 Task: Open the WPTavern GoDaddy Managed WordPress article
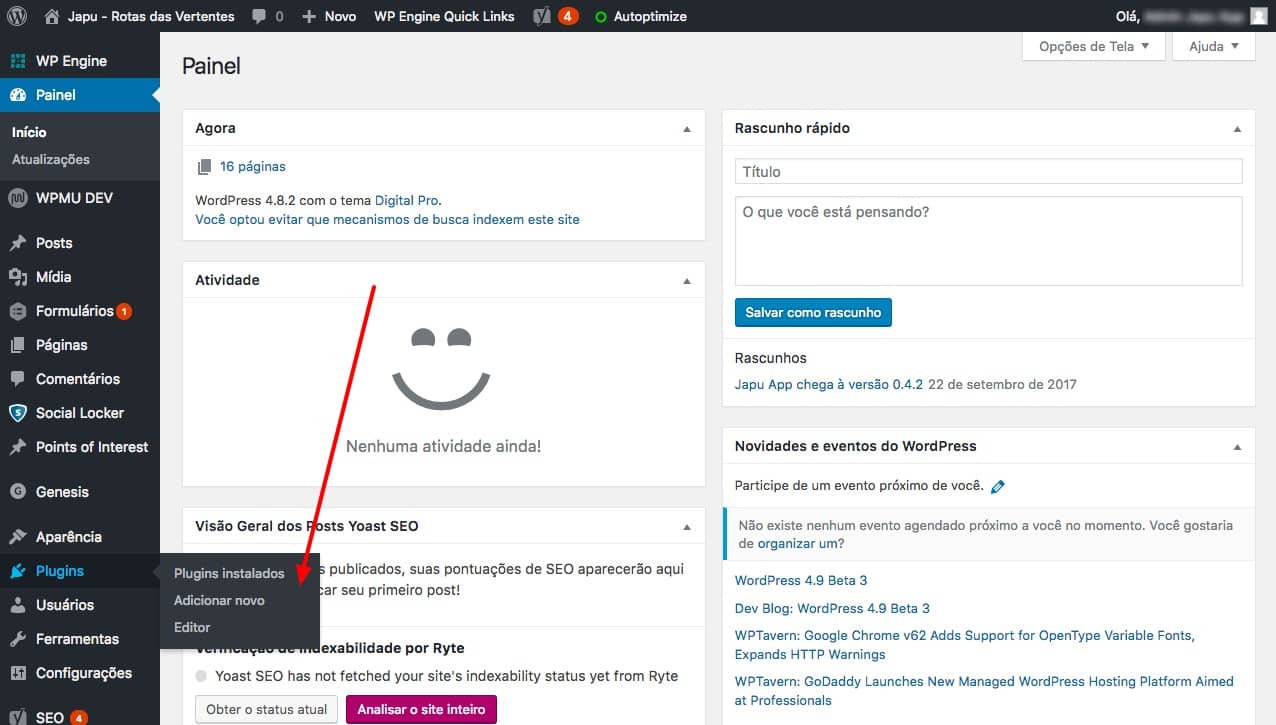click(x=984, y=691)
